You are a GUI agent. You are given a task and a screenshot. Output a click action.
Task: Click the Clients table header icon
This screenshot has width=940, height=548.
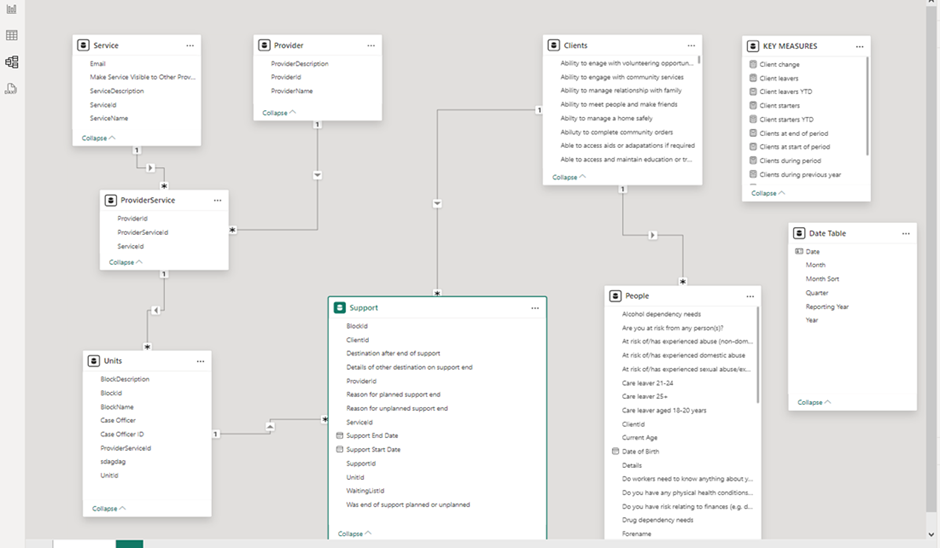point(554,46)
